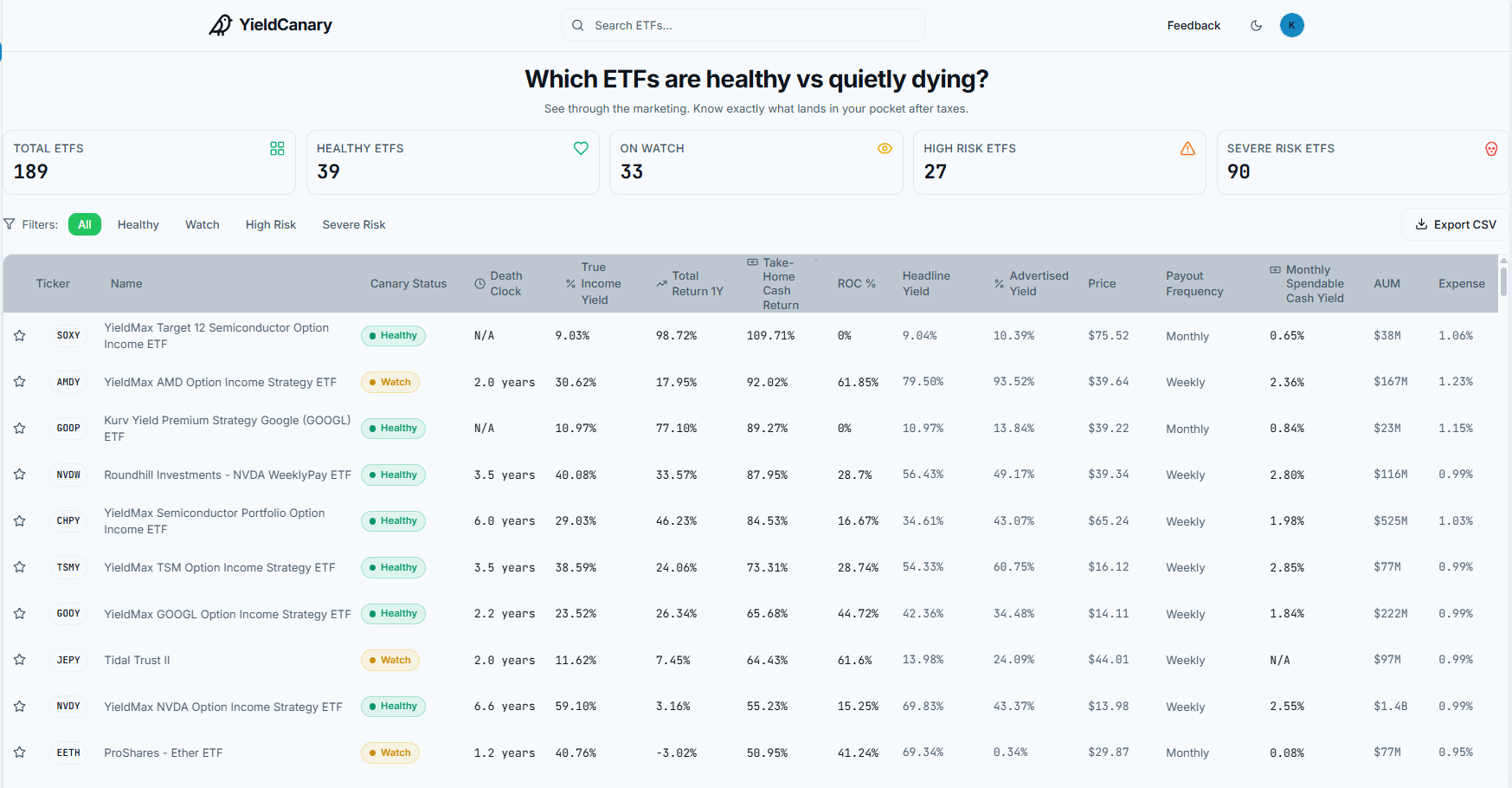Click the Healthy ETFs heart icon

[x=581, y=148]
